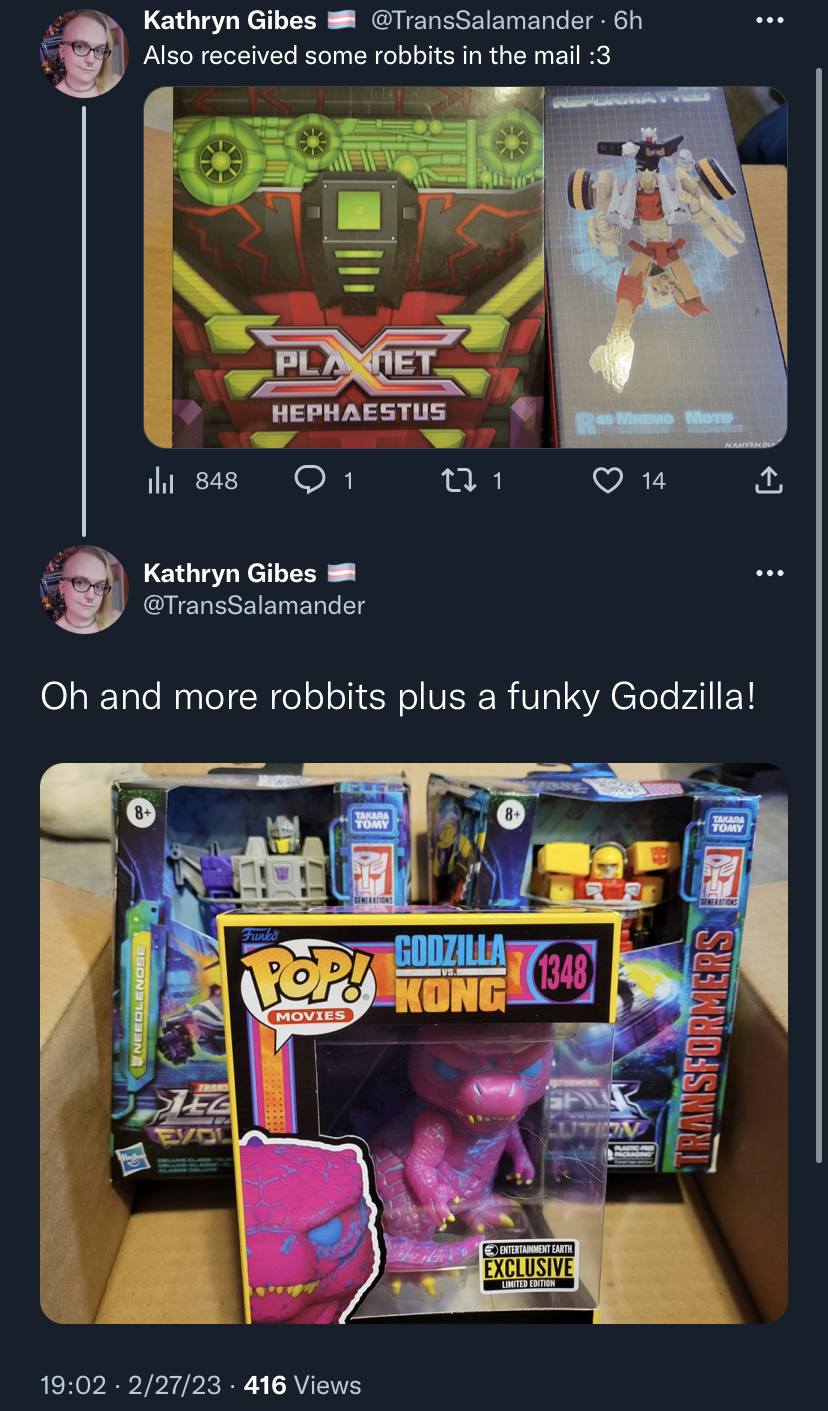This screenshot has height=1411, width=828.
Task: Open more options on the Godzilla tweet
Action: (766, 574)
